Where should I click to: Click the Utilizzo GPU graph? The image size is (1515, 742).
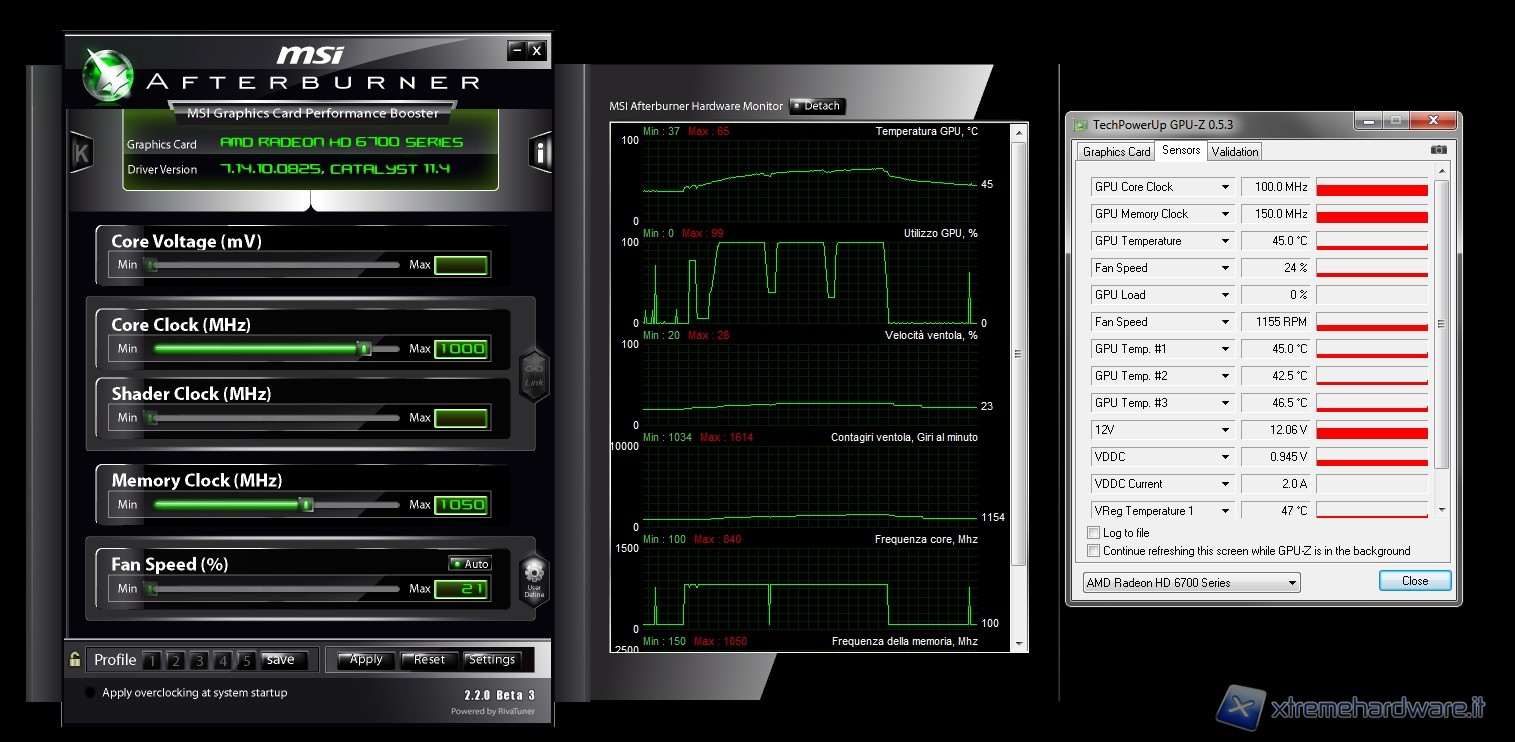tap(810, 282)
